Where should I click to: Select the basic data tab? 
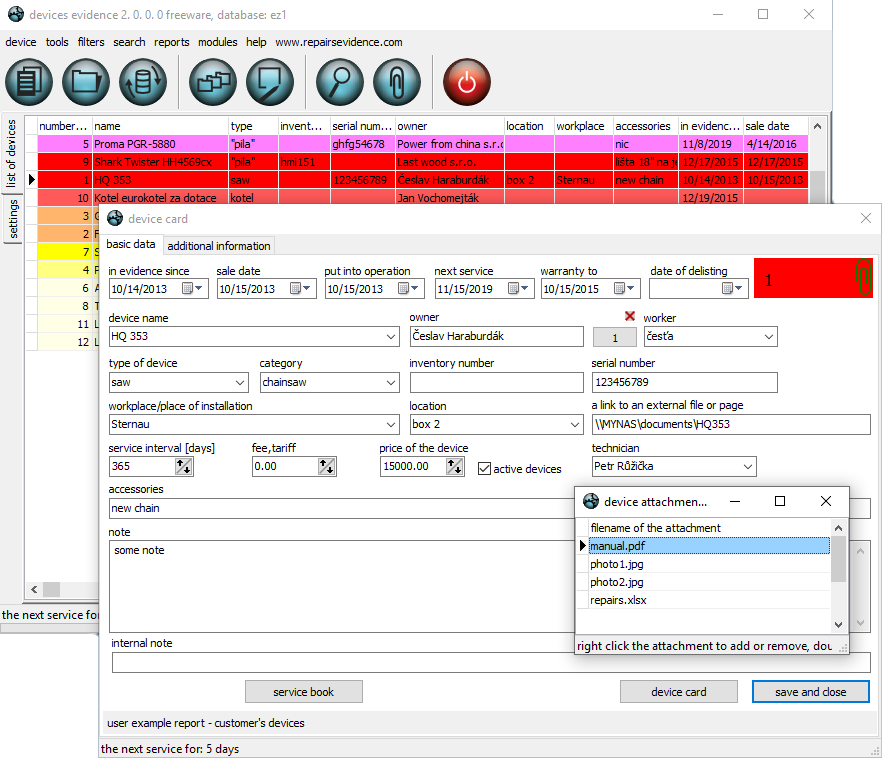(x=130, y=244)
